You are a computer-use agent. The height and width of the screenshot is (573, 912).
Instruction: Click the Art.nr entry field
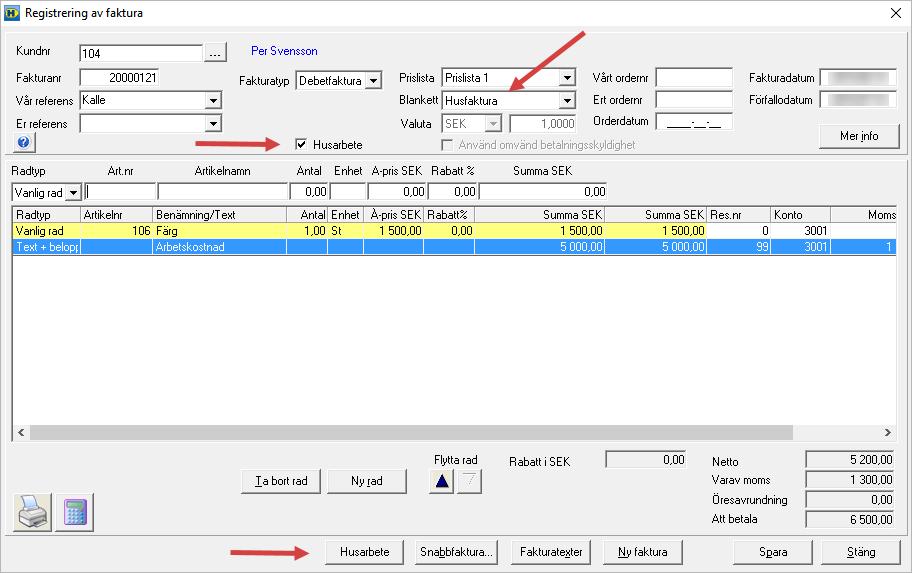[120, 191]
